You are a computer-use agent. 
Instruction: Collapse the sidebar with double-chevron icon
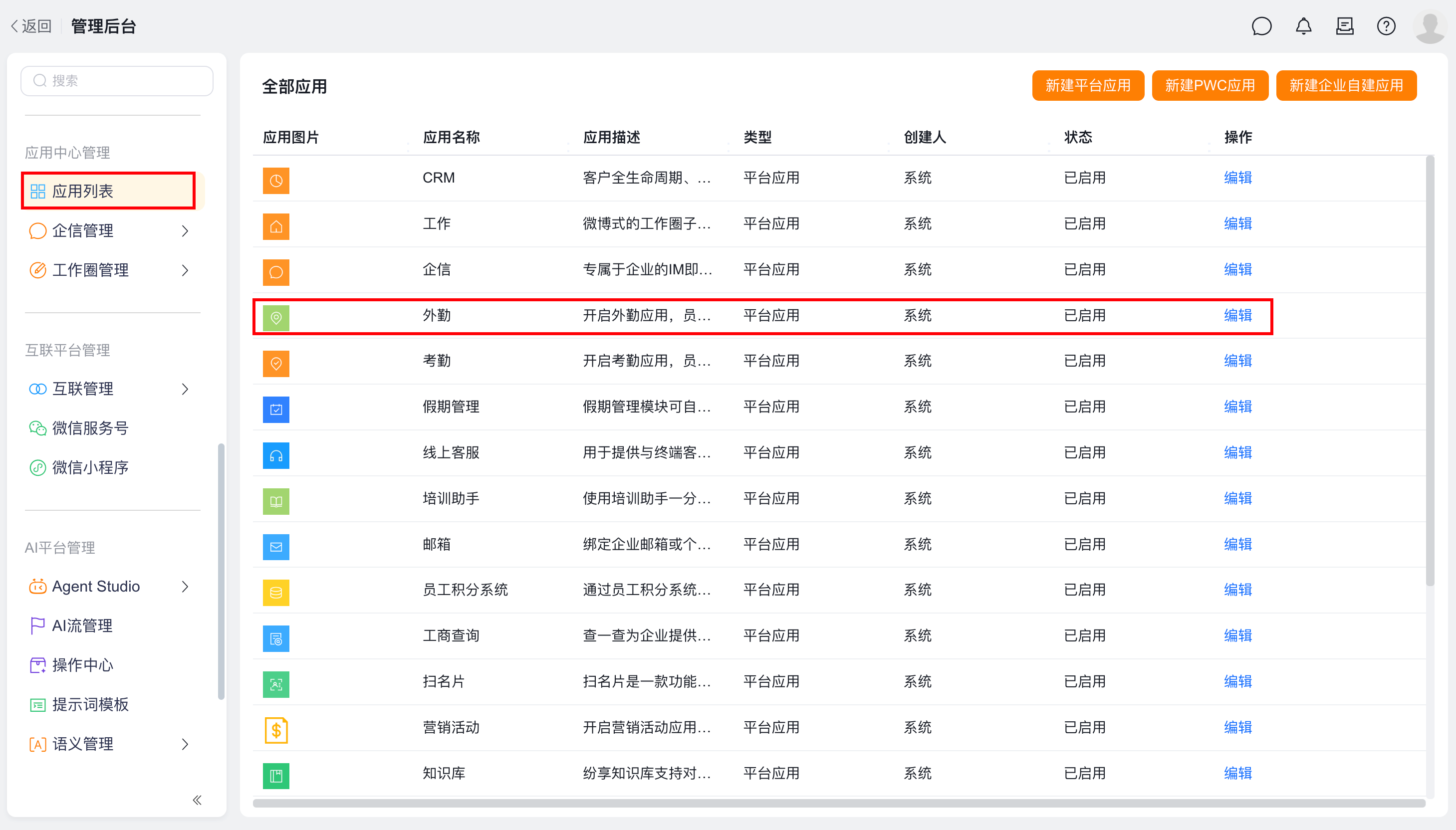tap(197, 801)
